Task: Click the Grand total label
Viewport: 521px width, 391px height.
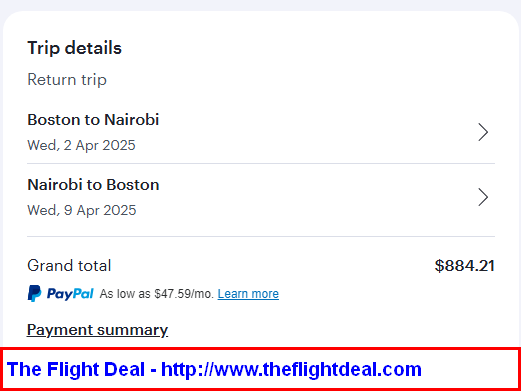Action: [69, 266]
